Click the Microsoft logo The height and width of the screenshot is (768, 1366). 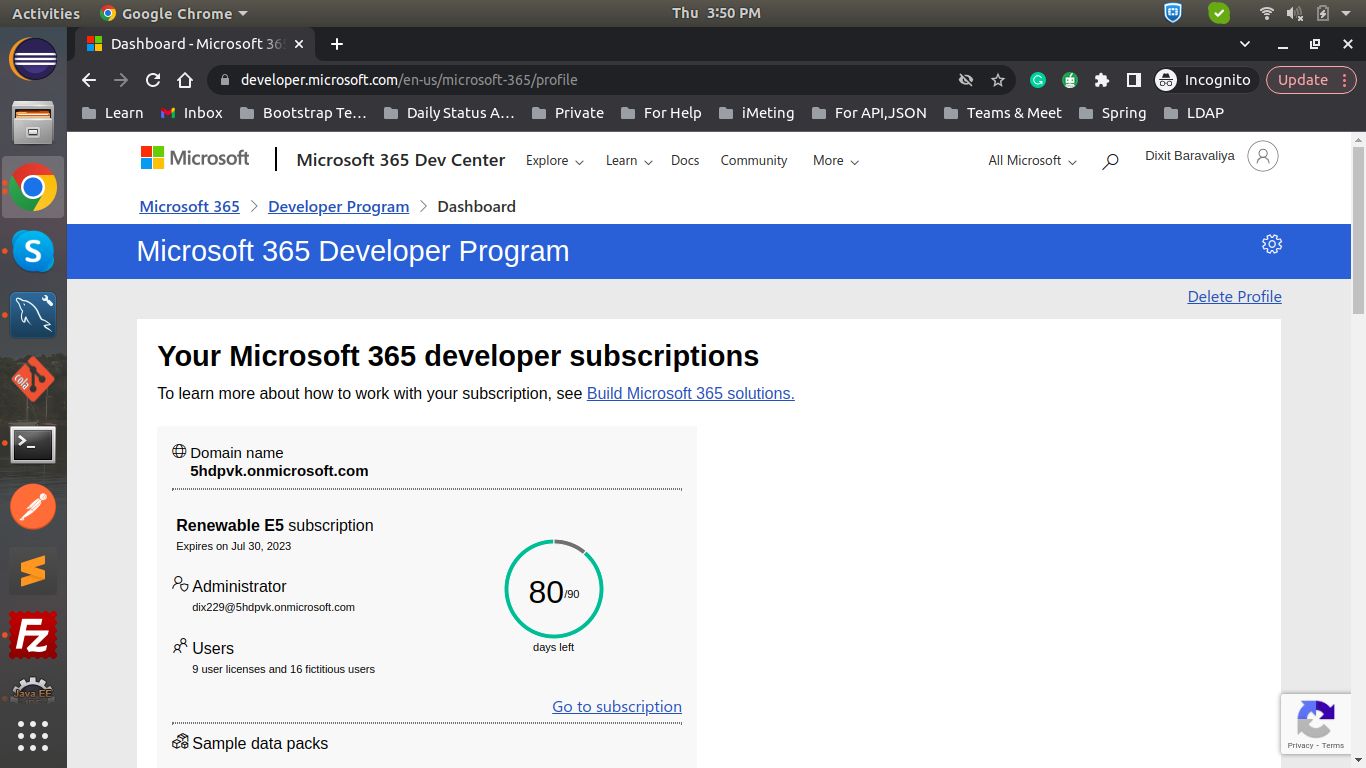195,158
